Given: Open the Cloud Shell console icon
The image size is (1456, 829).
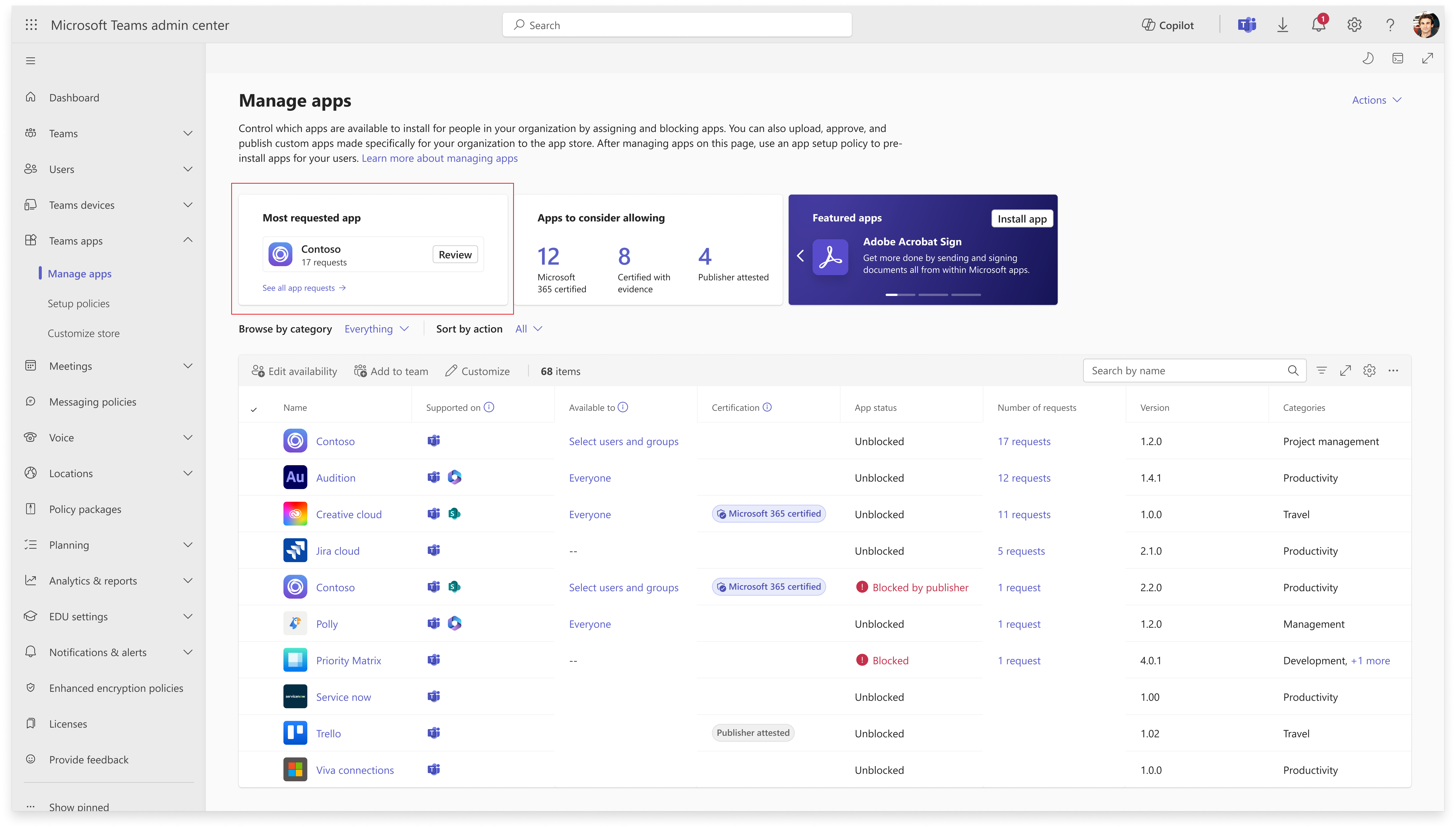Looking at the screenshot, I should 1397,58.
